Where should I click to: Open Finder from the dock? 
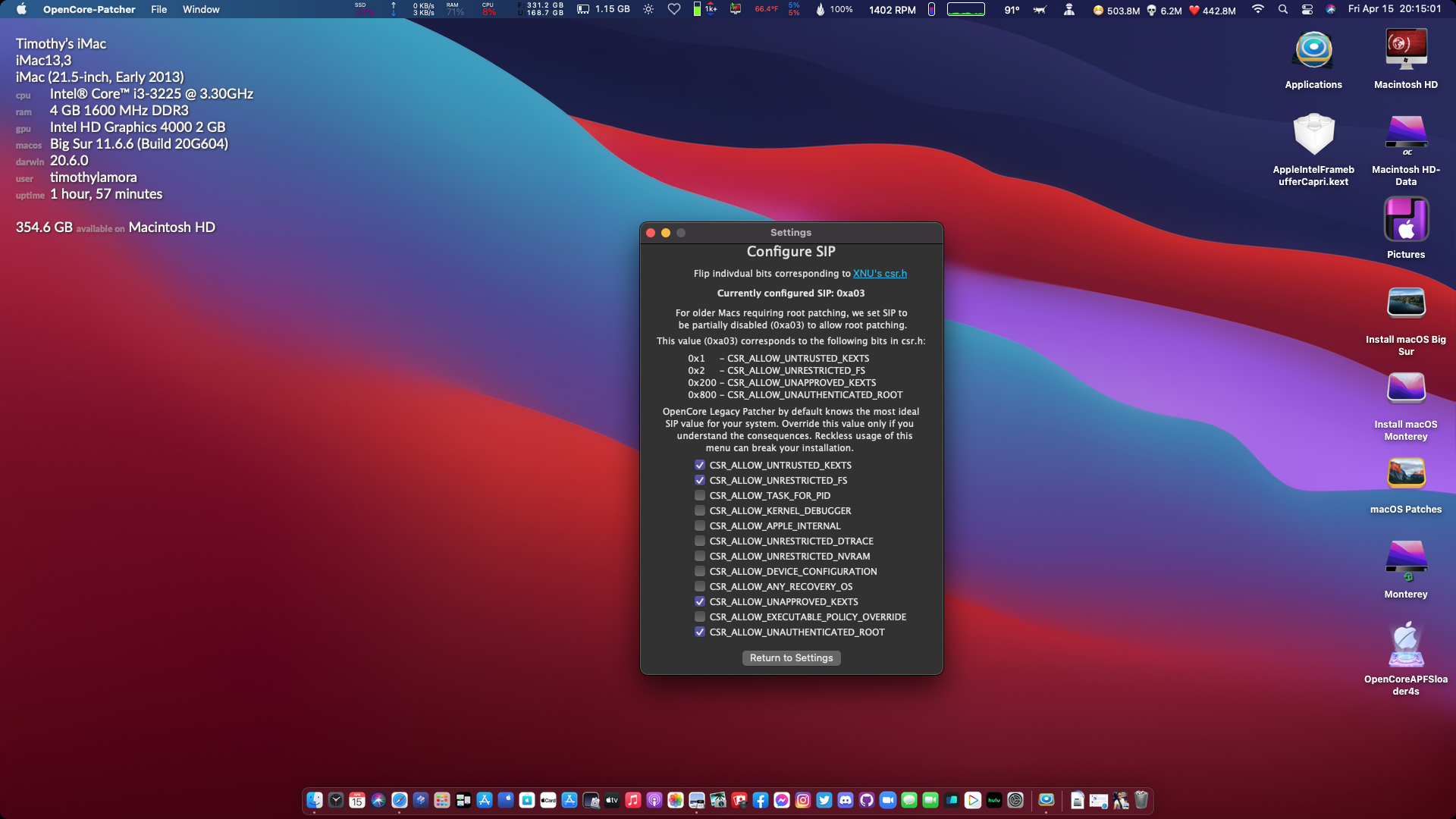[315, 800]
